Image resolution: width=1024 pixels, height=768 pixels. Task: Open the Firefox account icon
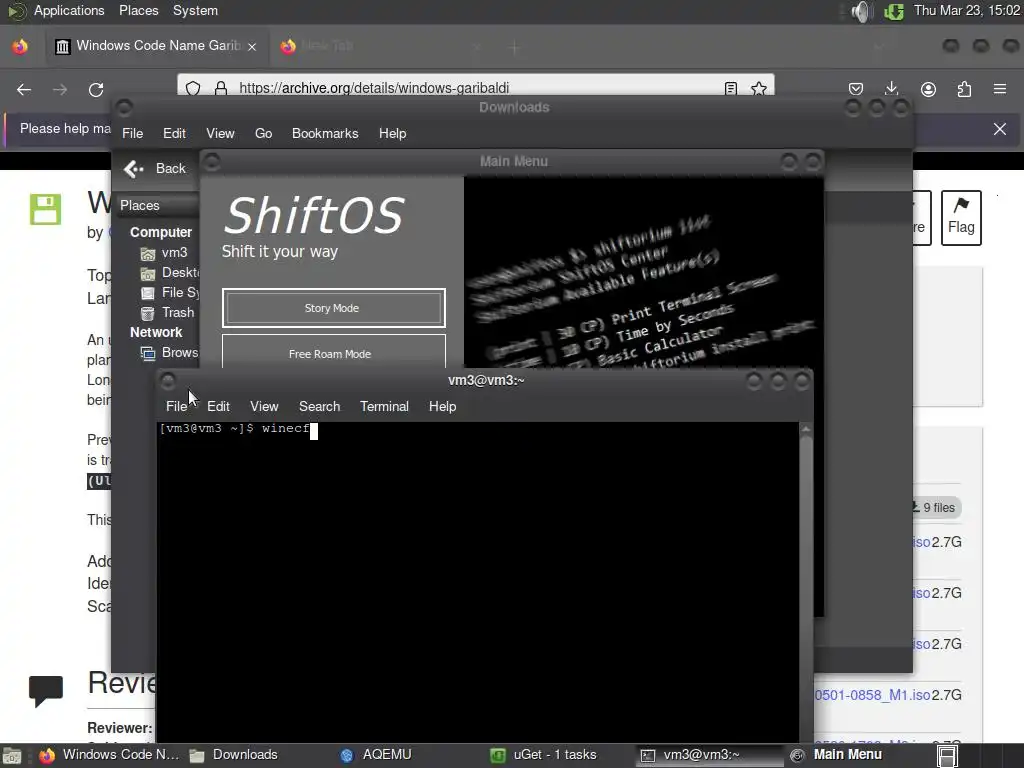point(928,89)
